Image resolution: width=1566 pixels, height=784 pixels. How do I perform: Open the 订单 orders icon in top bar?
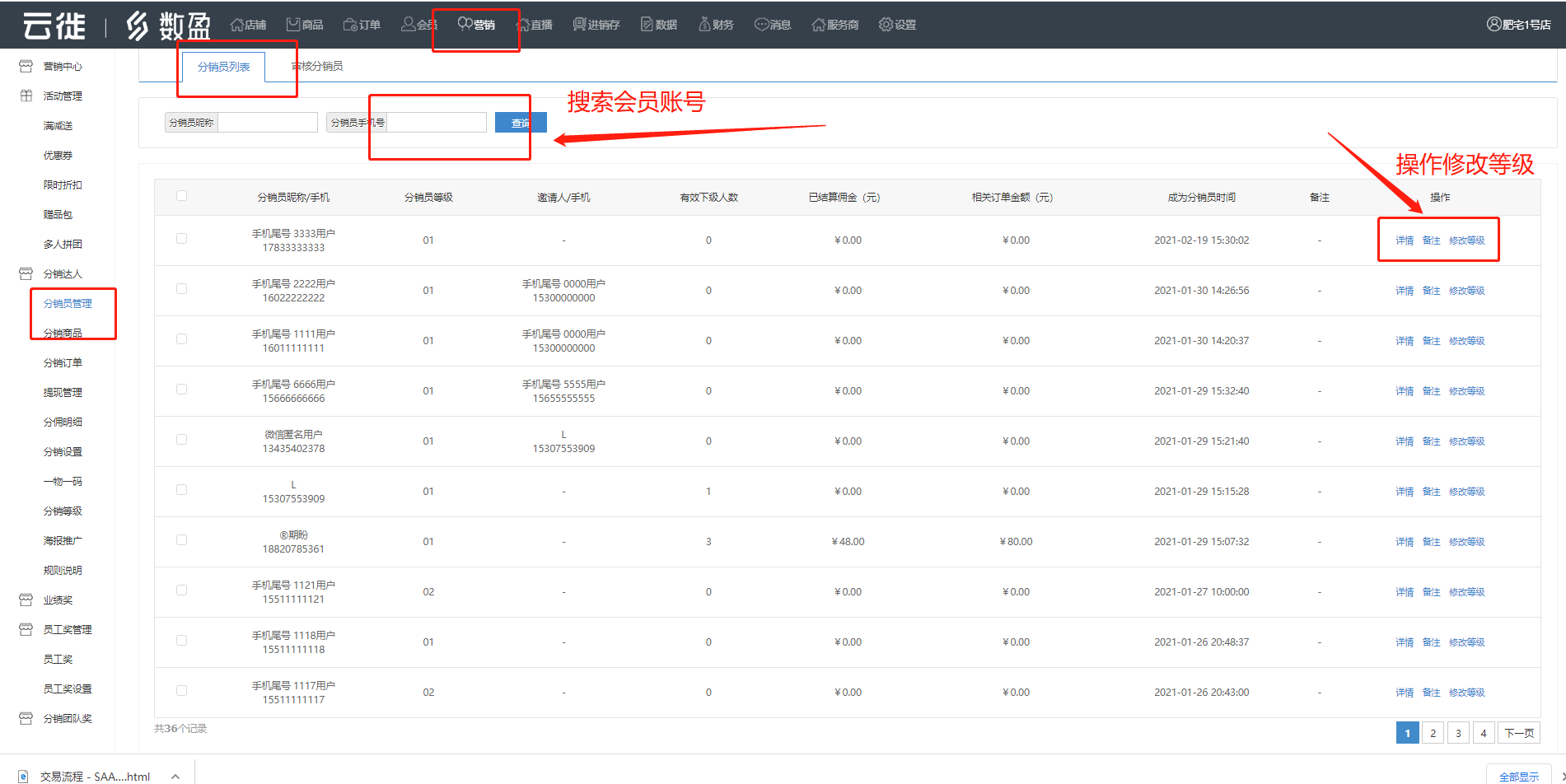tap(350, 25)
